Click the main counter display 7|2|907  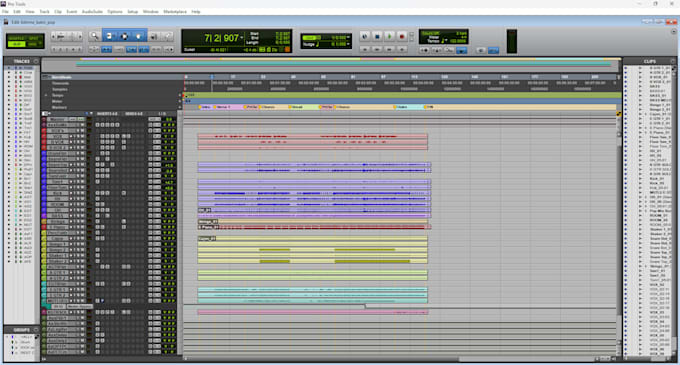click(221, 38)
